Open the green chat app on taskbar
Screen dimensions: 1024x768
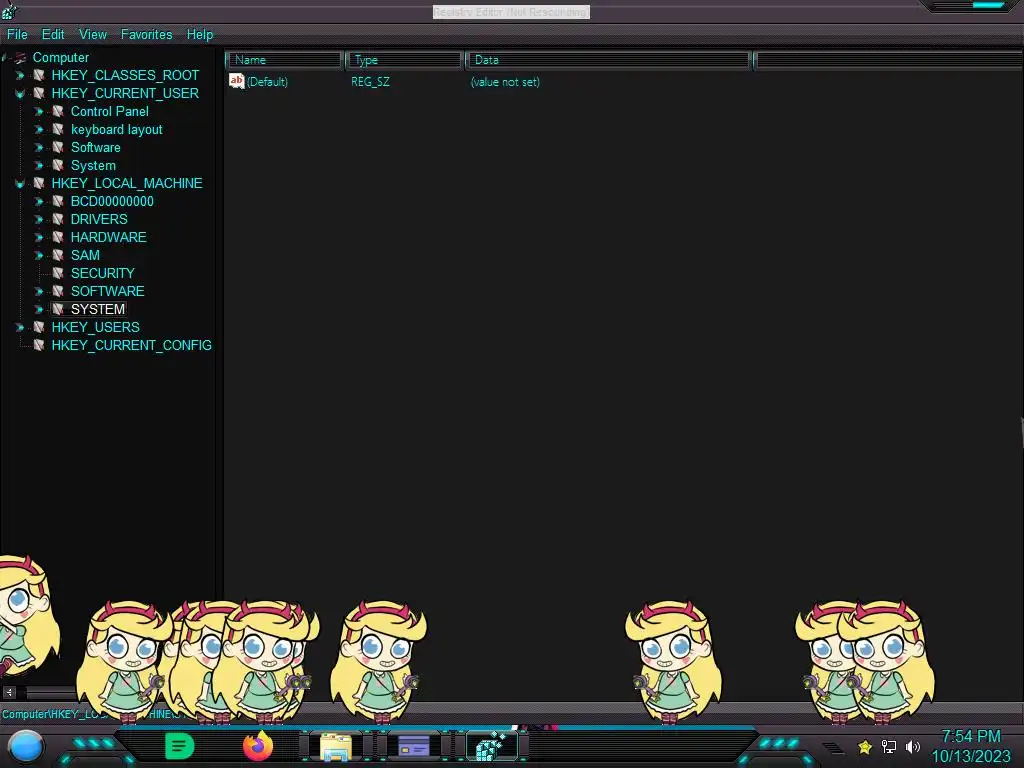click(x=180, y=746)
